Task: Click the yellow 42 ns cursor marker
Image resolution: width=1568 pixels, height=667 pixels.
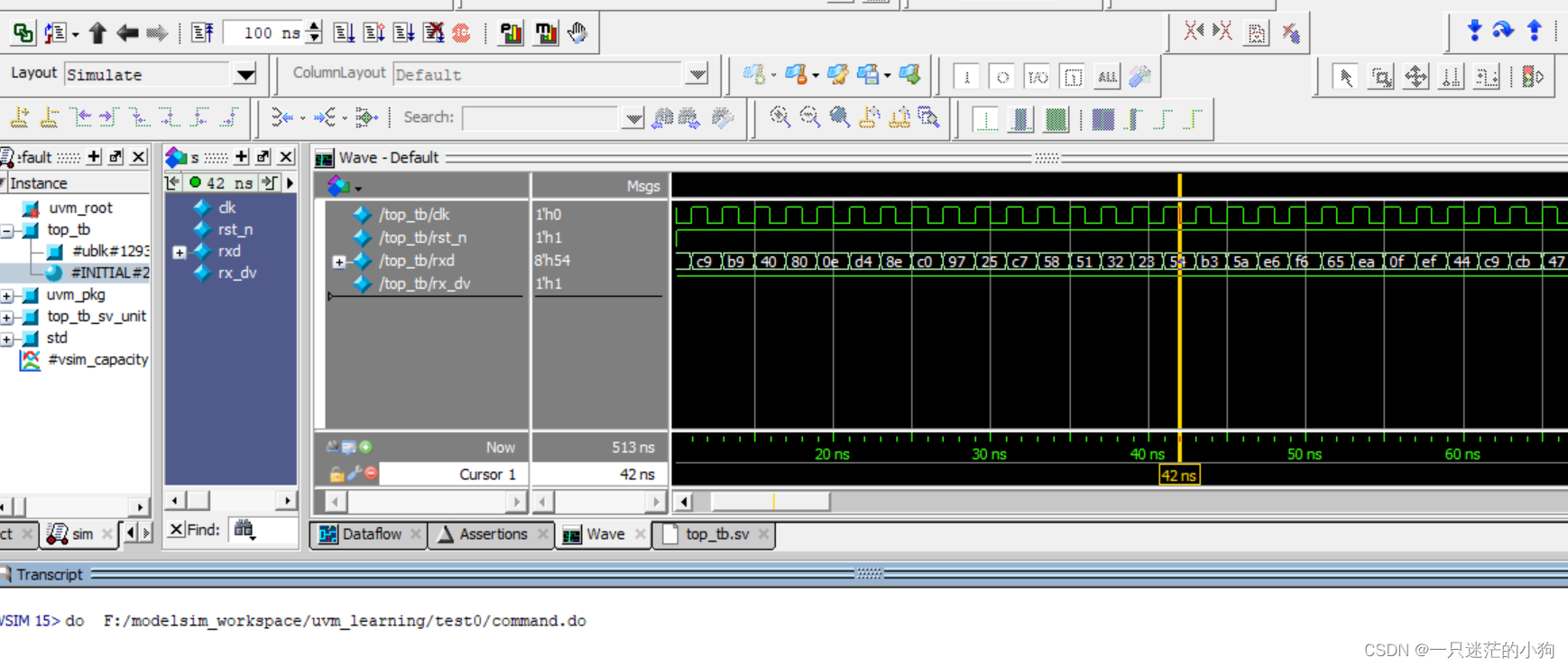Action: click(x=1179, y=476)
